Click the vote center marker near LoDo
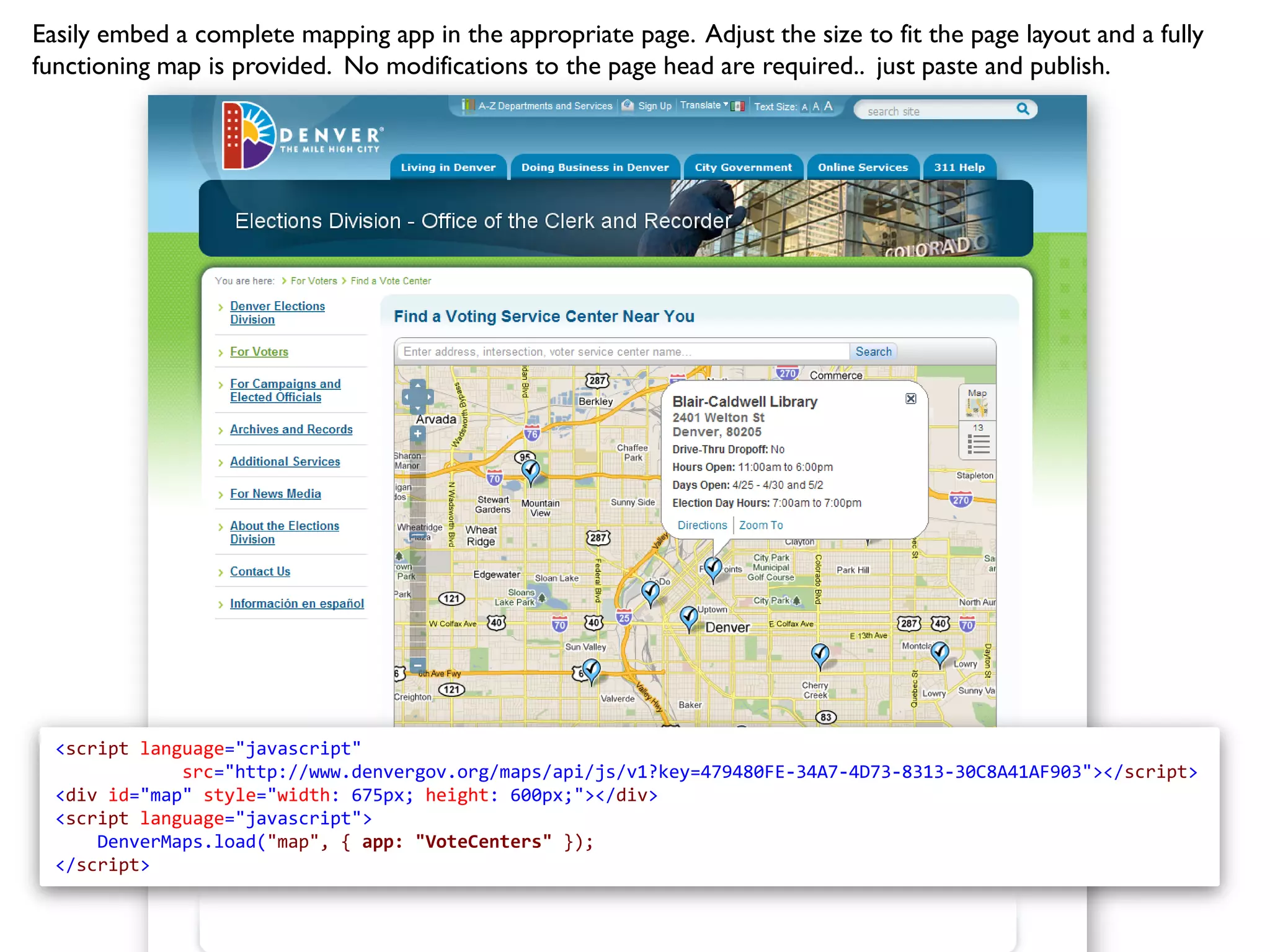The width and height of the screenshot is (1270, 952). (650, 593)
